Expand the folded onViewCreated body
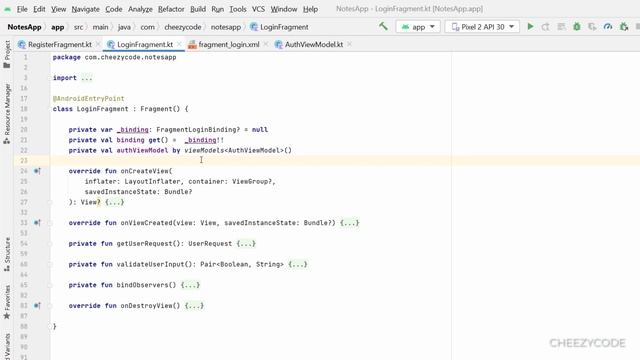 350,223
